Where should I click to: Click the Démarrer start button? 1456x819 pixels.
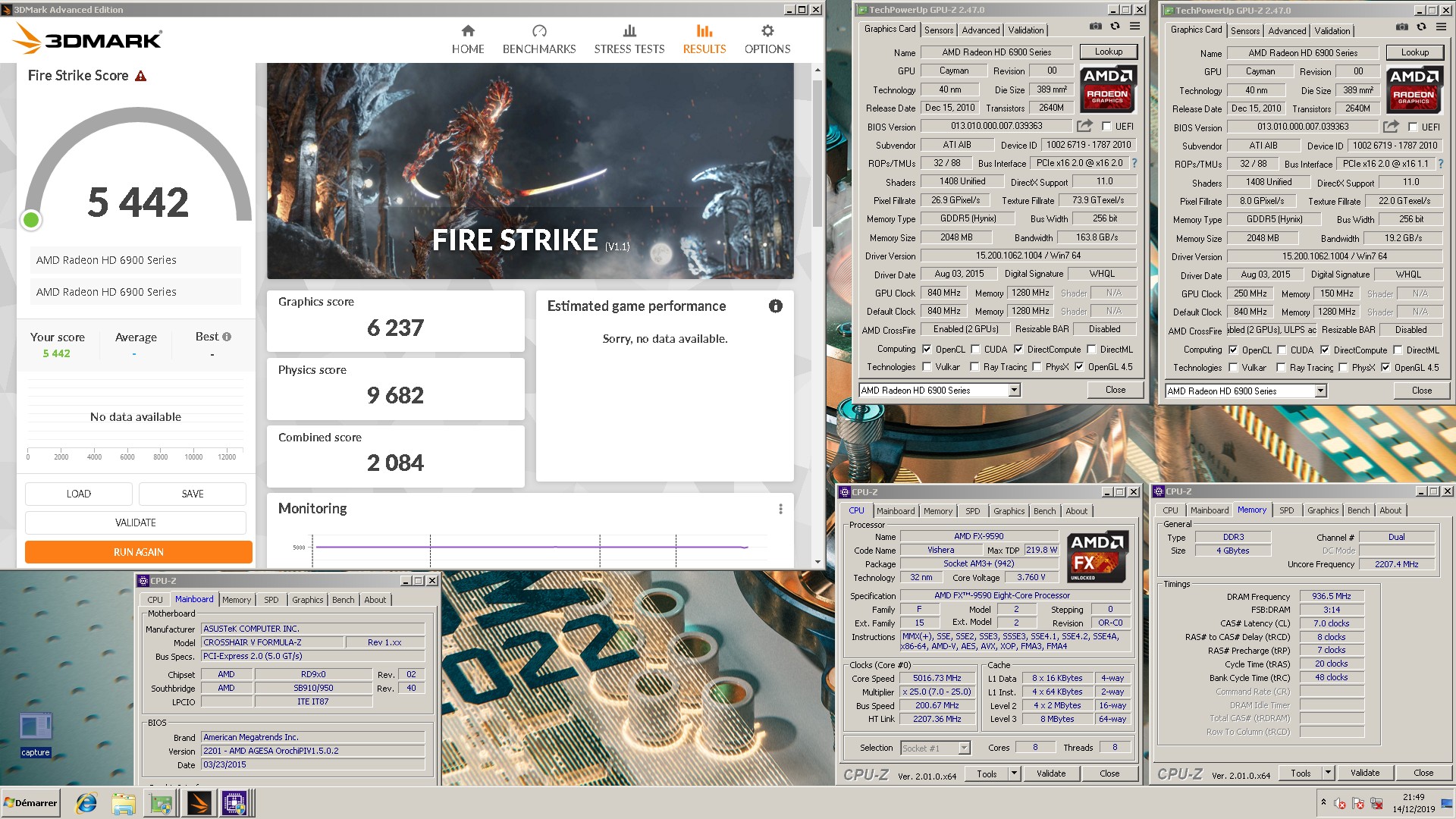[30, 803]
